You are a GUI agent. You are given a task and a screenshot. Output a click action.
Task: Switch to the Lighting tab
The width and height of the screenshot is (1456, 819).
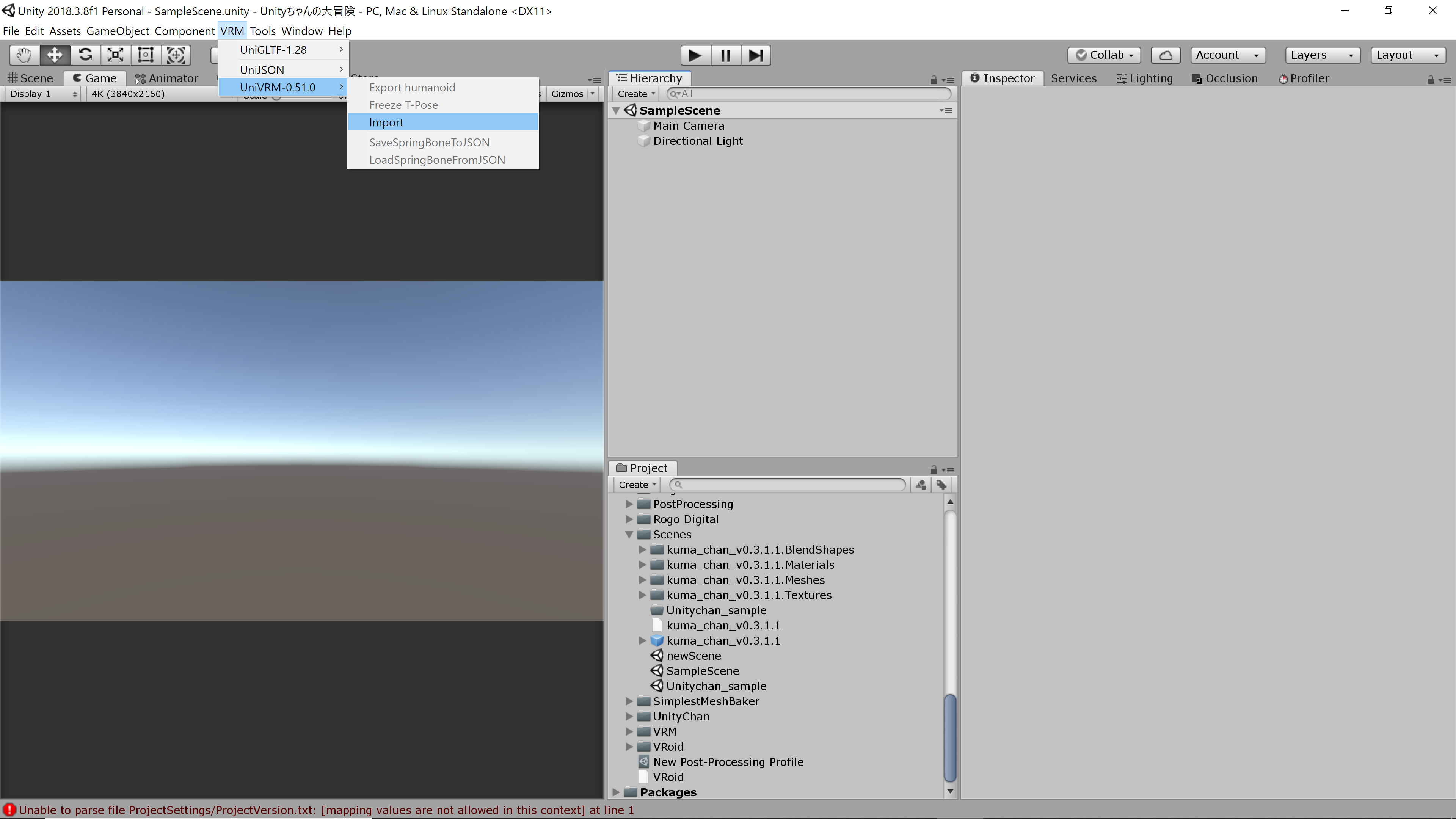coord(1145,78)
